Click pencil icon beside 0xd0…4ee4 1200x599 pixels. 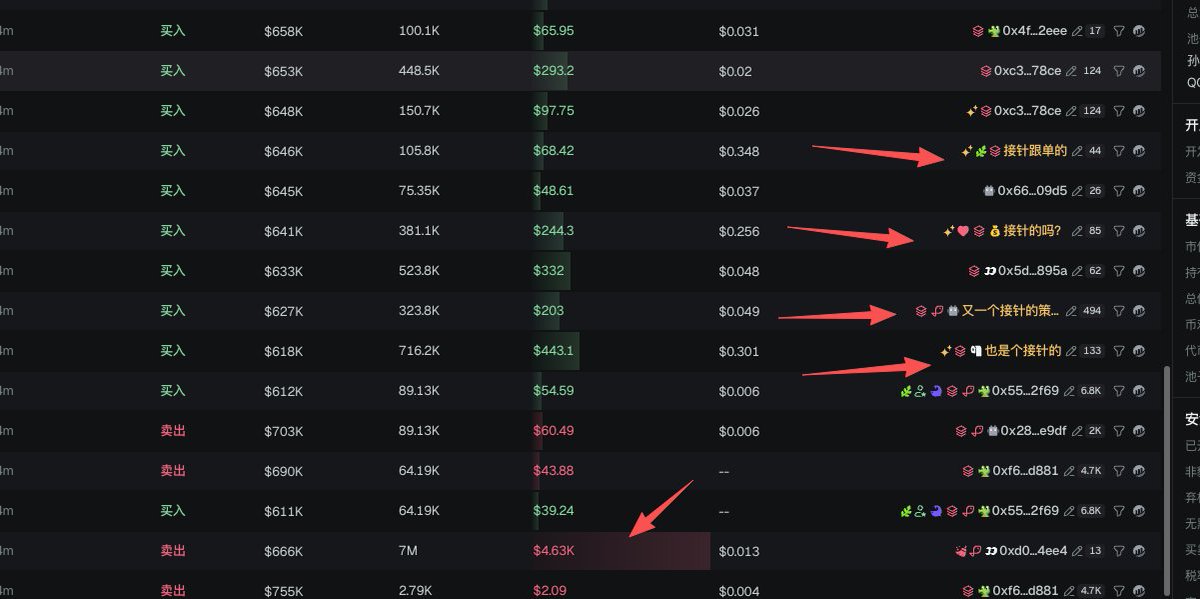[1077, 551]
